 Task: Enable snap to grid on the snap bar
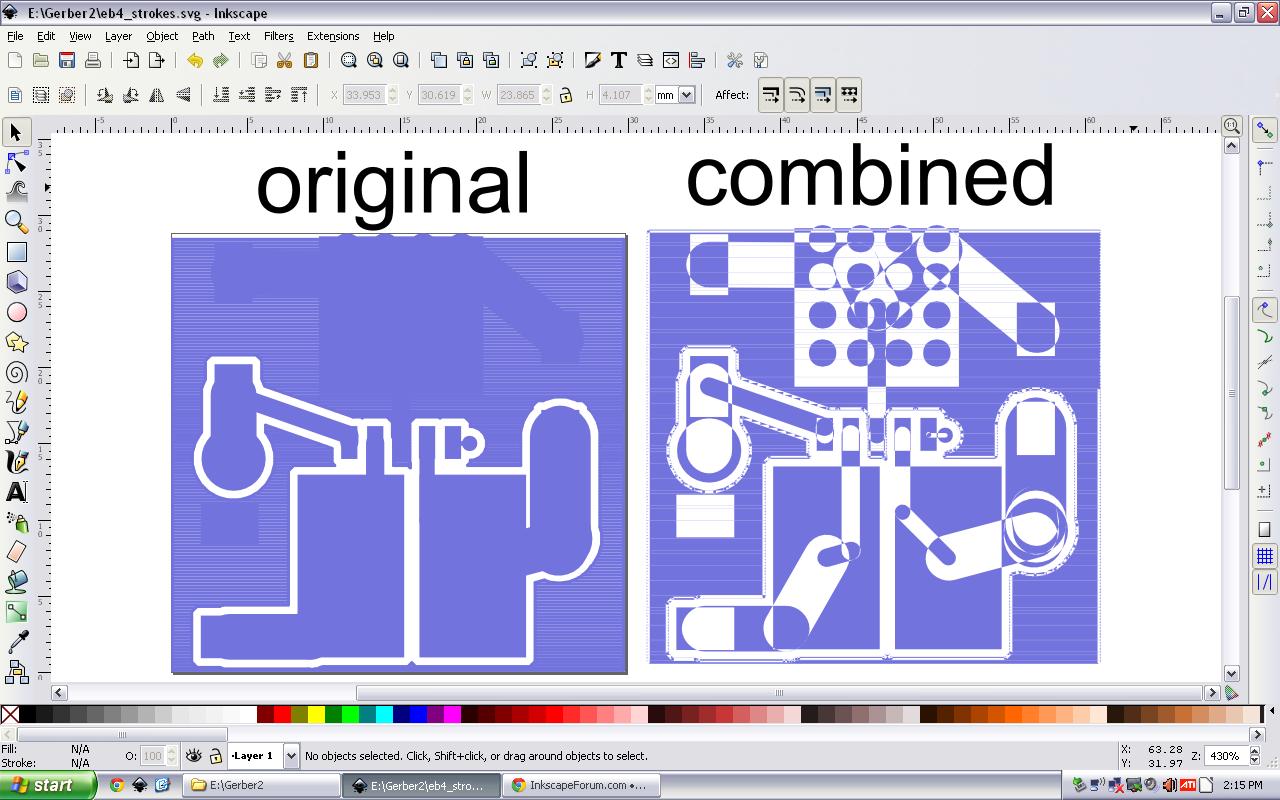[1262, 557]
